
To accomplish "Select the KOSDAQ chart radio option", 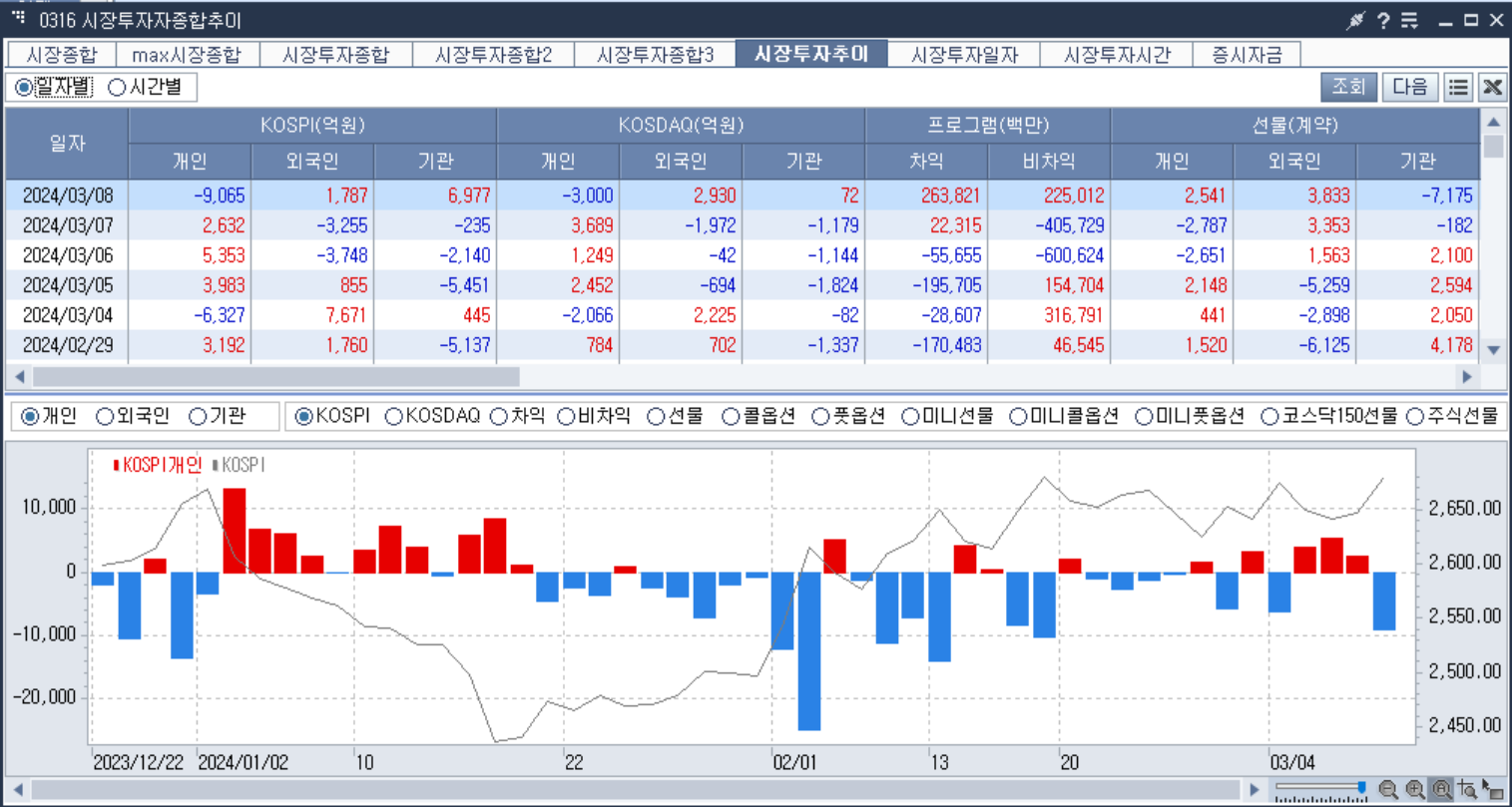I will (x=393, y=417).
